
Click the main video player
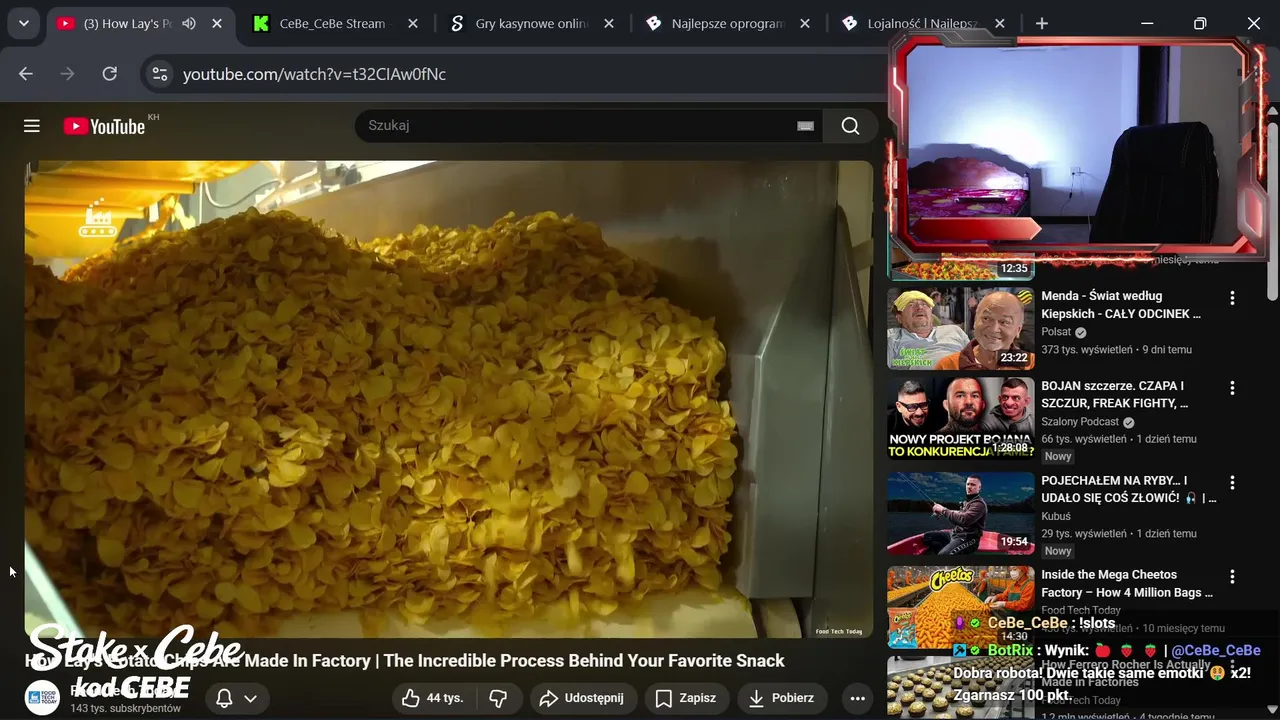pyautogui.click(x=448, y=399)
